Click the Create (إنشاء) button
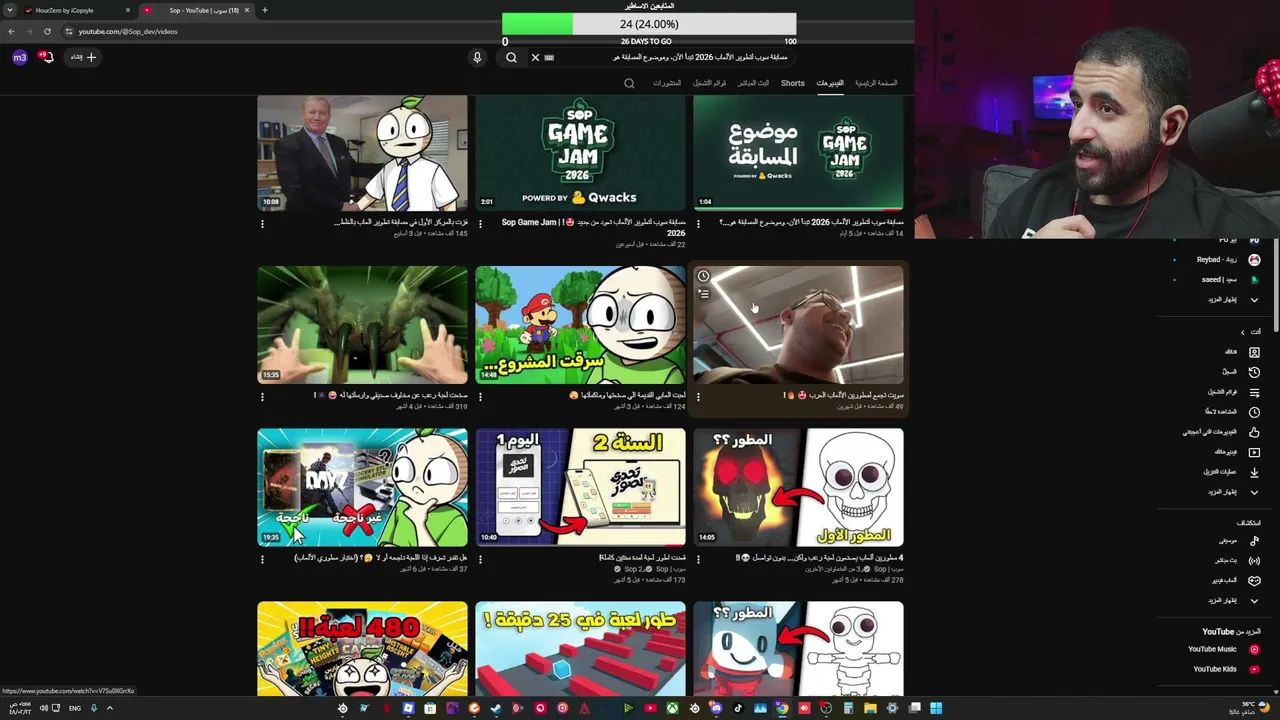 pyautogui.click(x=84, y=57)
